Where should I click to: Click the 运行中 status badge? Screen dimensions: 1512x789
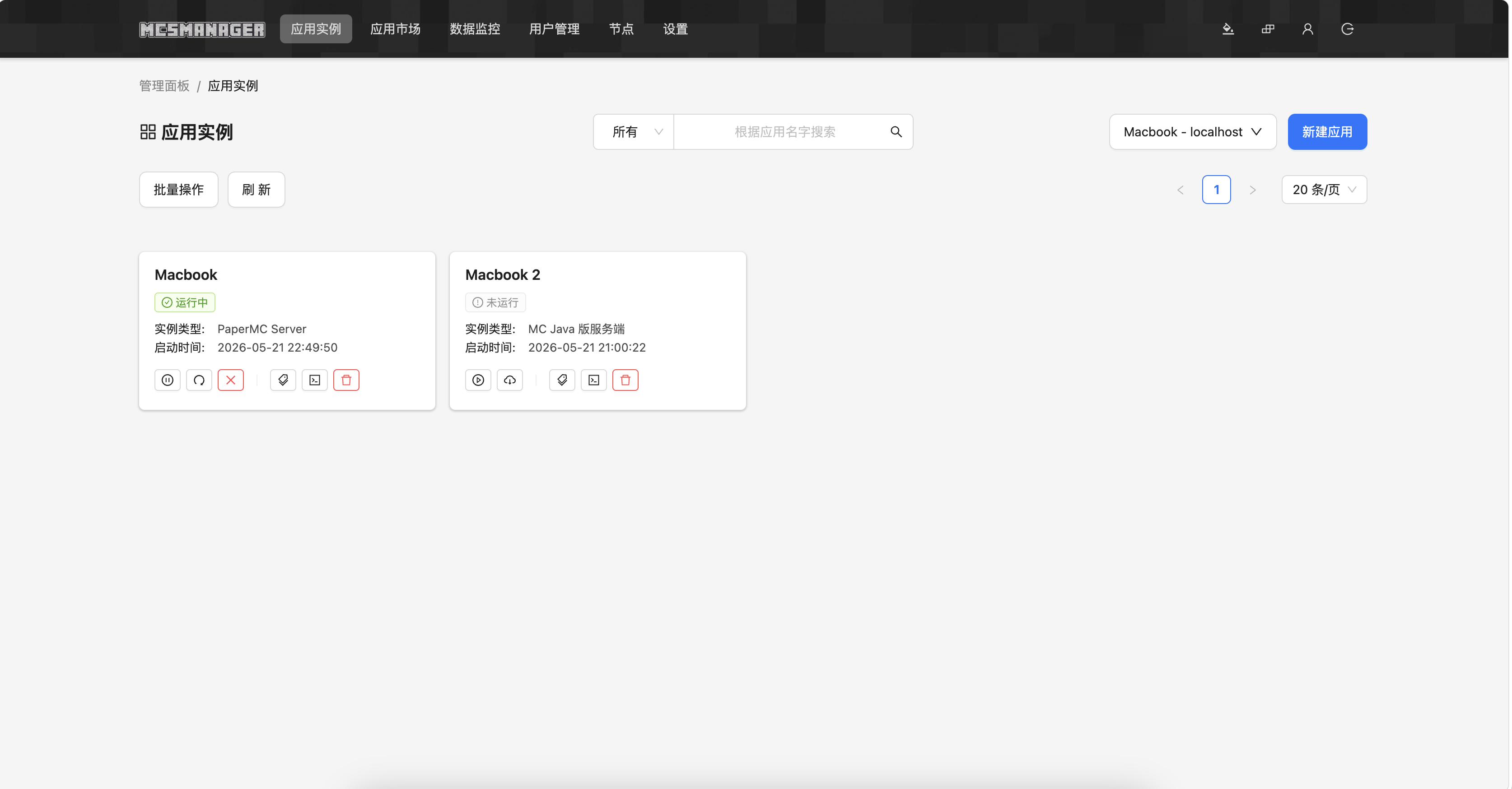(x=185, y=303)
